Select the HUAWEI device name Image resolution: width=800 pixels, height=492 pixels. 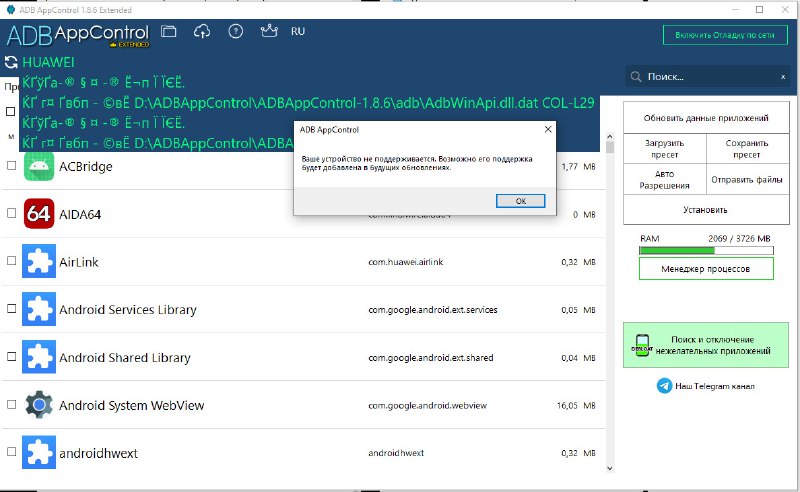click(48, 62)
